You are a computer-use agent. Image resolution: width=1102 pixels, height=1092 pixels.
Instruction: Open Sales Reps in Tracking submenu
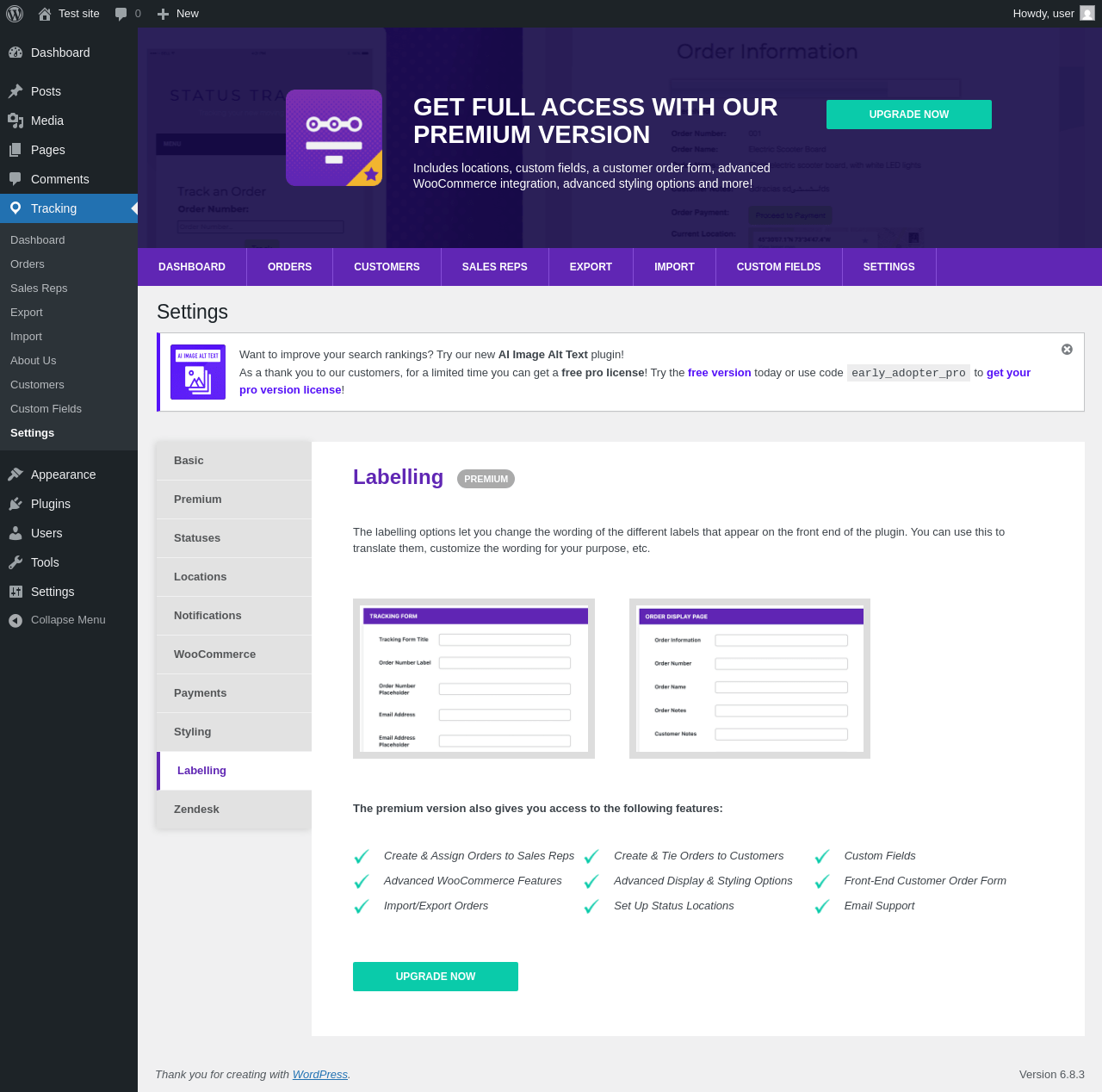click(x=69, y=289)
